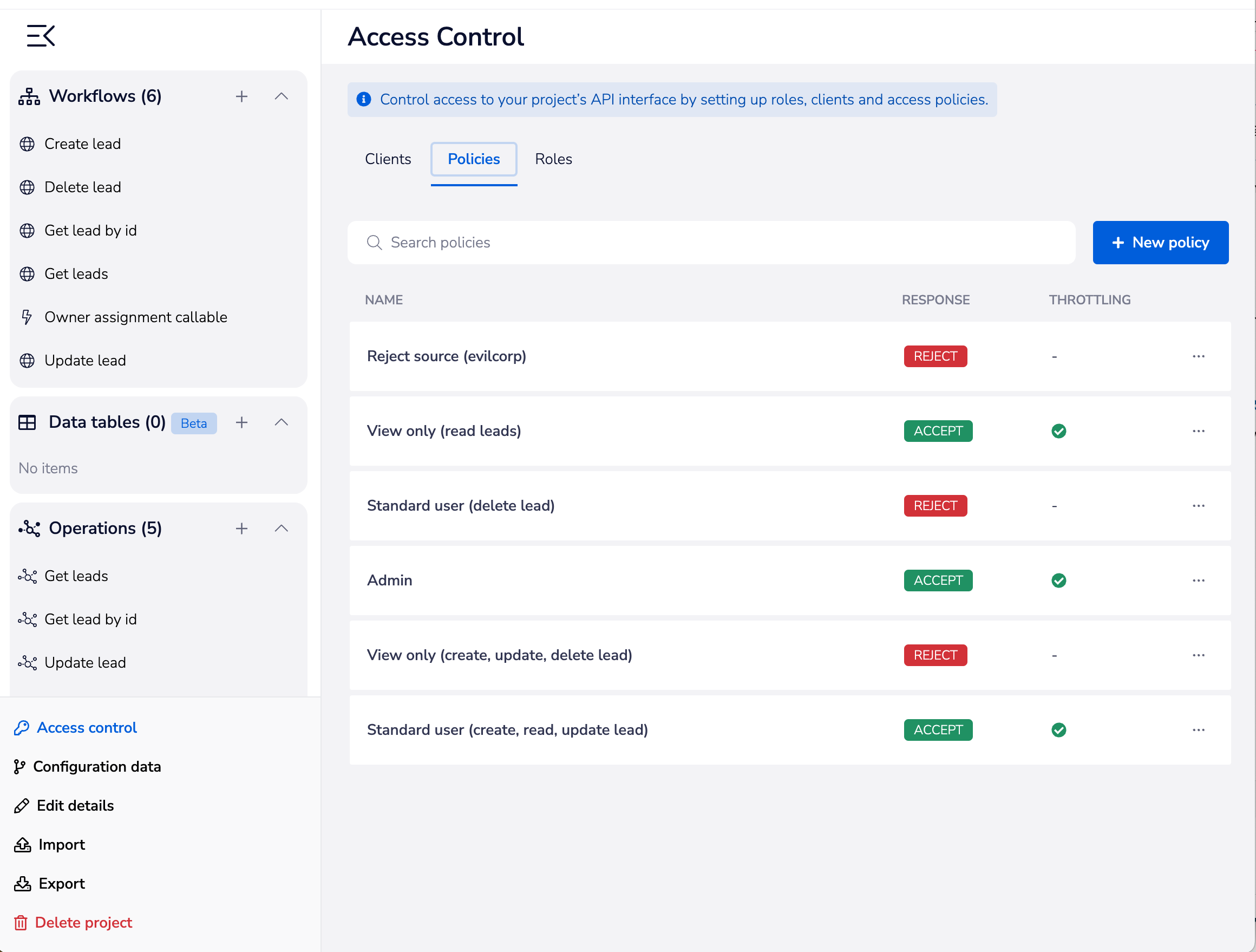The image size is (1256, 952).
Task: Click the green throttling check for Admin policy
Action: coord(1058,580)
